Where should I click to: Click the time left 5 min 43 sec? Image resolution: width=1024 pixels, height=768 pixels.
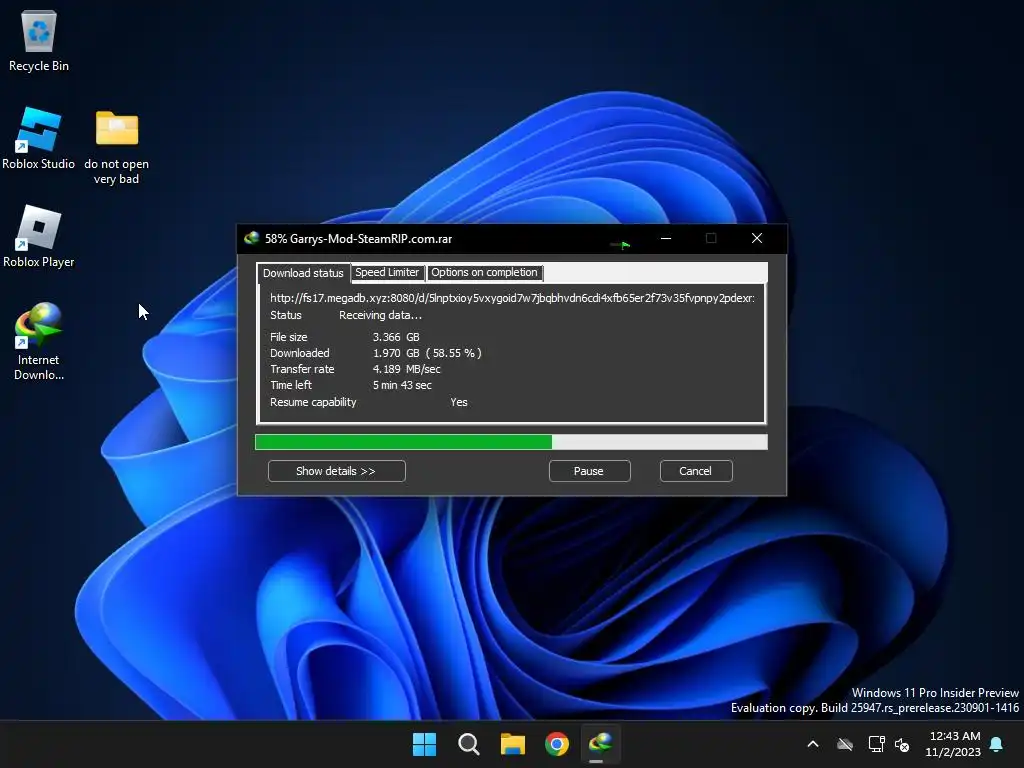402,385
